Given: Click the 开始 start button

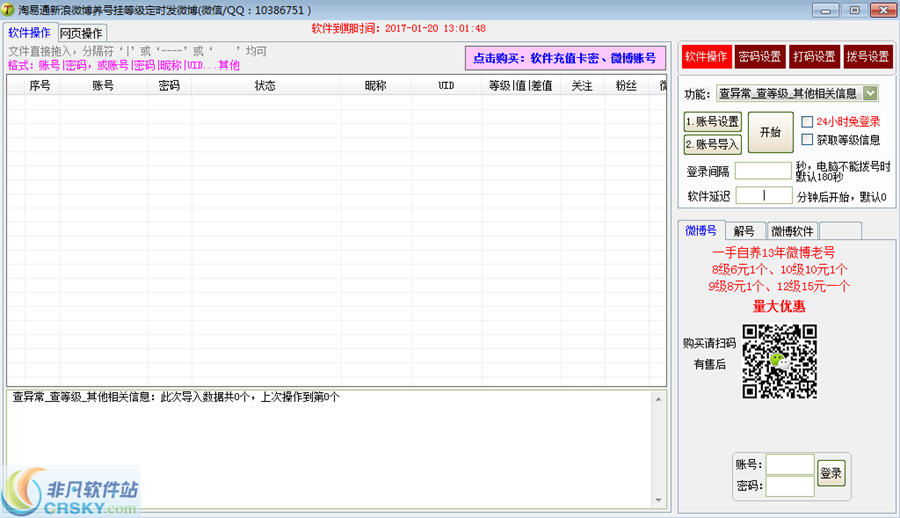Looking at the screenshot, I should [770, 132].
